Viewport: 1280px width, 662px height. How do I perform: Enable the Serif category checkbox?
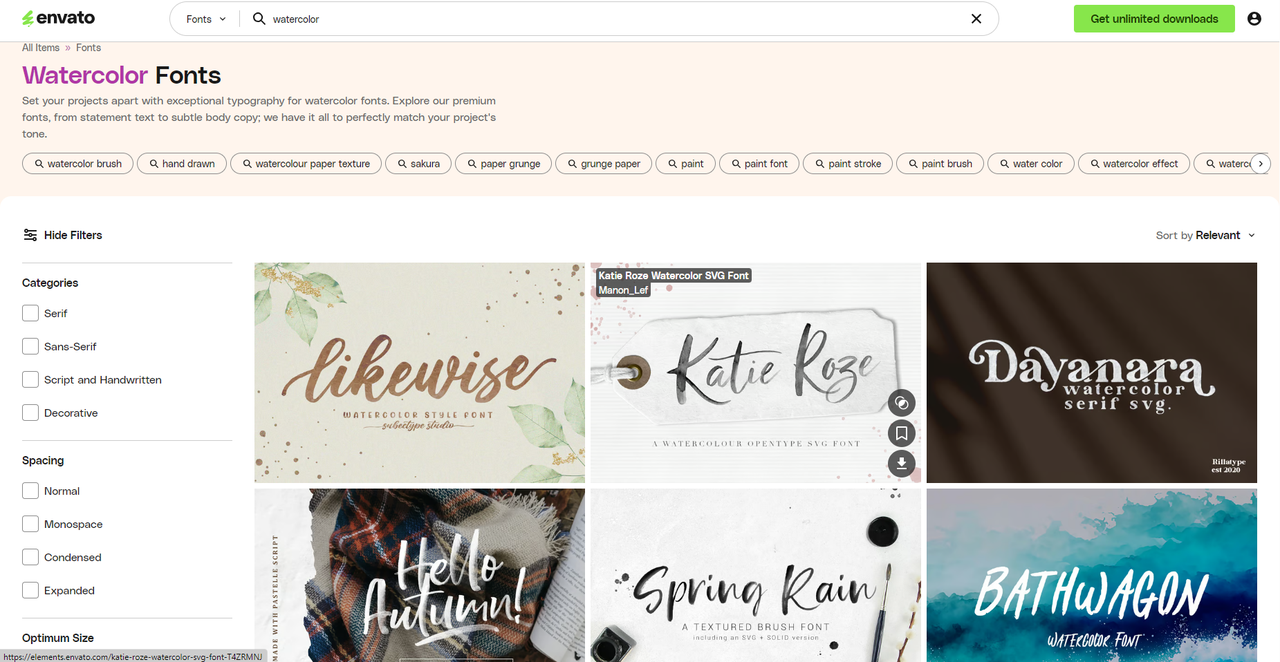[31, 313]
